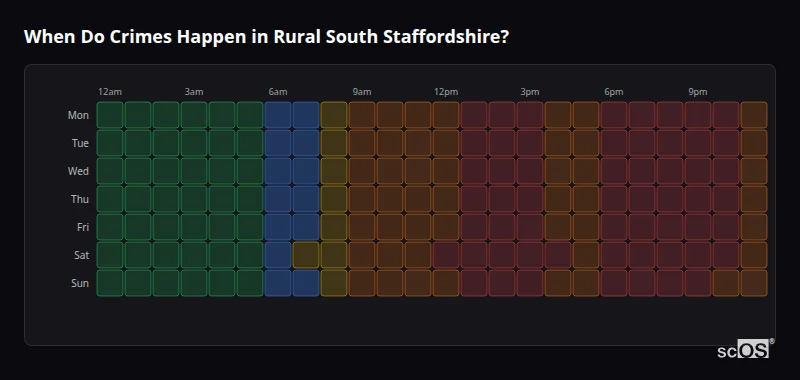800x380 pixels.
Task: Click the Monday 6am blue cell
Action: (x=278, y=115)
